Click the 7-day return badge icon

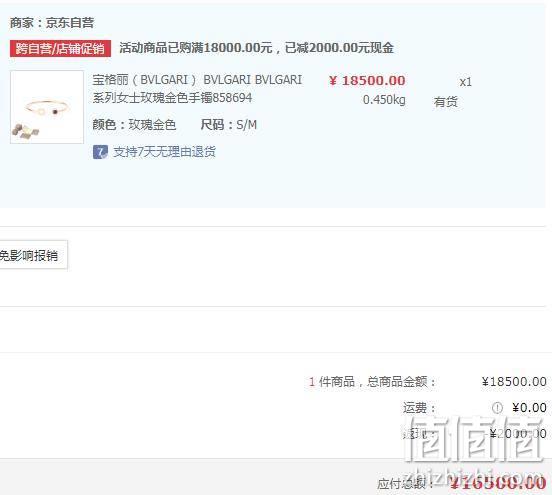[x=100, y=152]
